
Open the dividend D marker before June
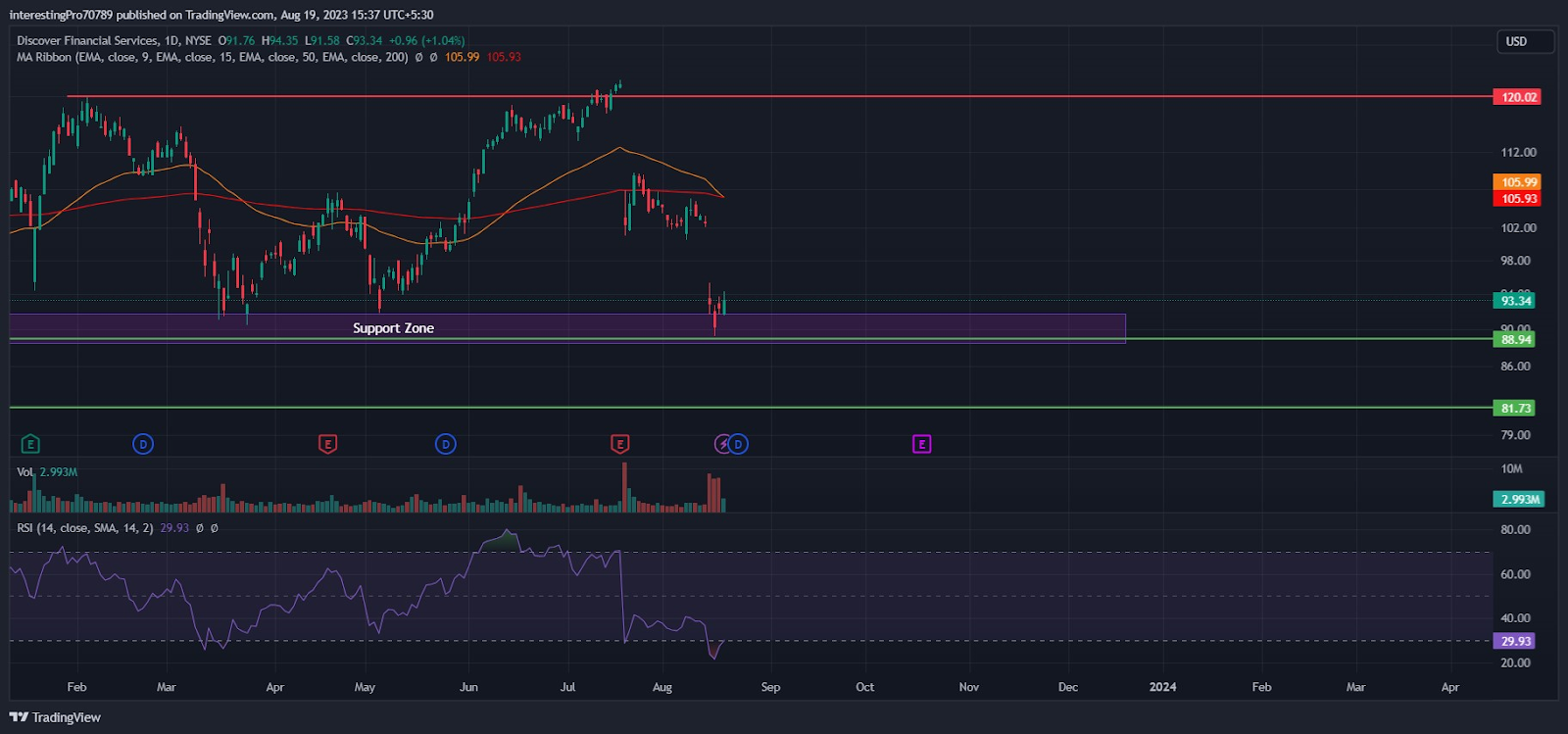click(x=446, y=445)
